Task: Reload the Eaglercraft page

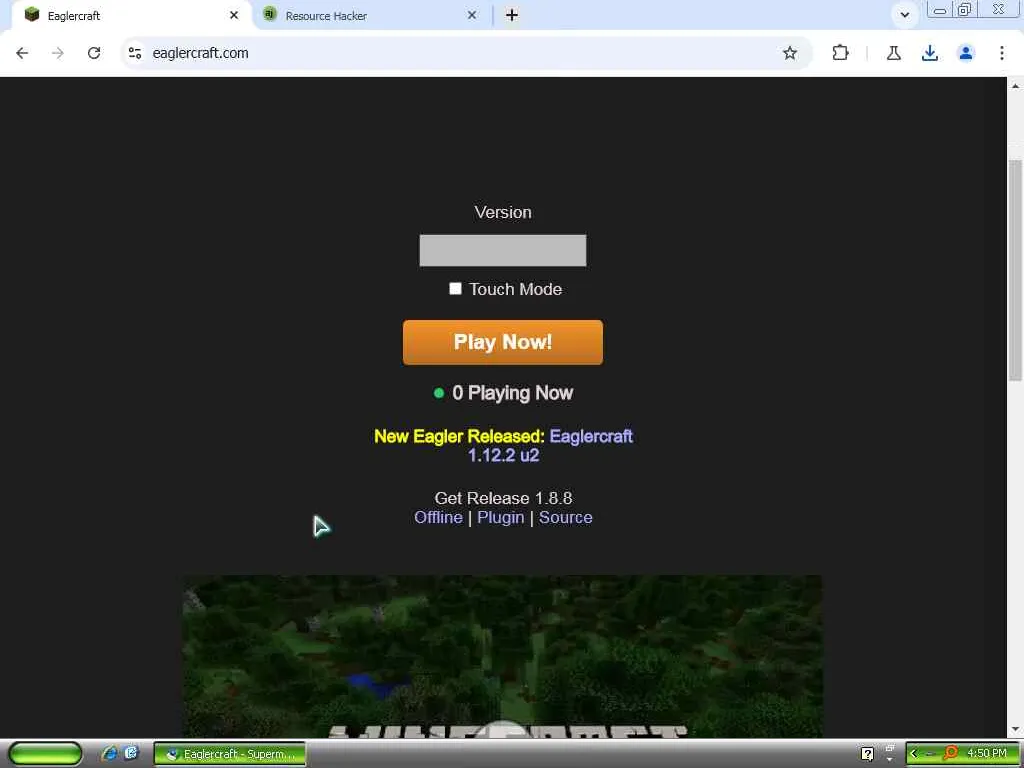Action: click(94, 53)
